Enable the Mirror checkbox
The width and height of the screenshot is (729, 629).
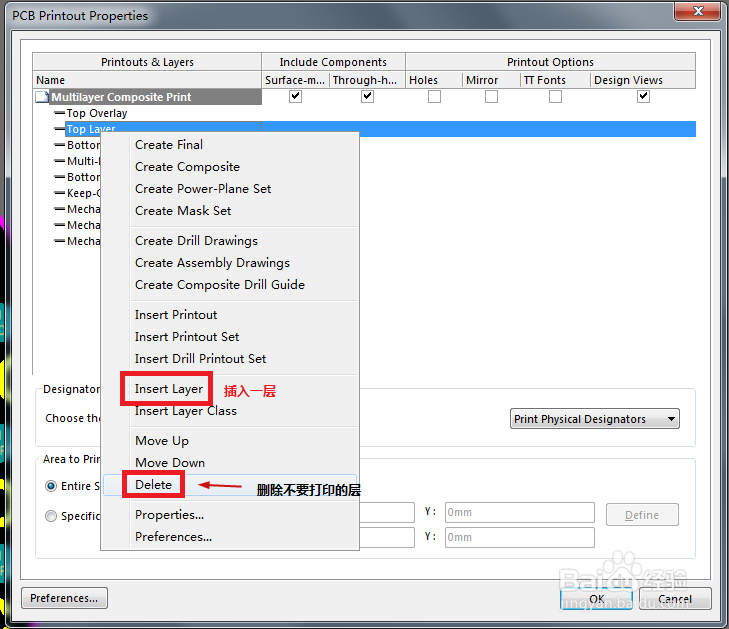pyautogui.click(x=491, y=96)
